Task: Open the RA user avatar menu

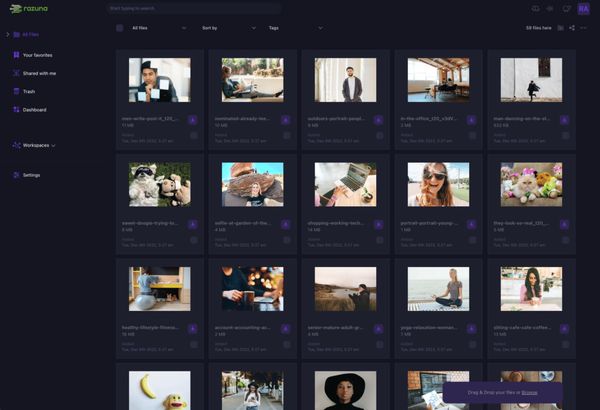Action: coord(584,8)
